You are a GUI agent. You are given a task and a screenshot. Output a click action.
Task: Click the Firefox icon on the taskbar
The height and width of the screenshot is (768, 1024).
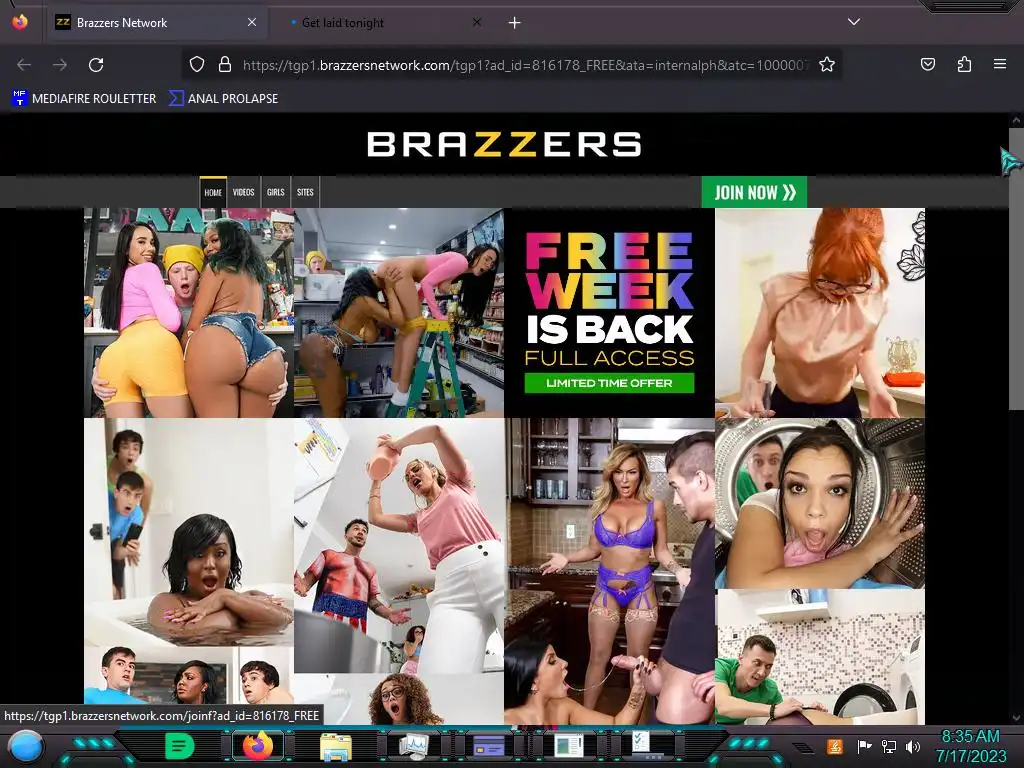pyautogui.click(x=257, y=746)
